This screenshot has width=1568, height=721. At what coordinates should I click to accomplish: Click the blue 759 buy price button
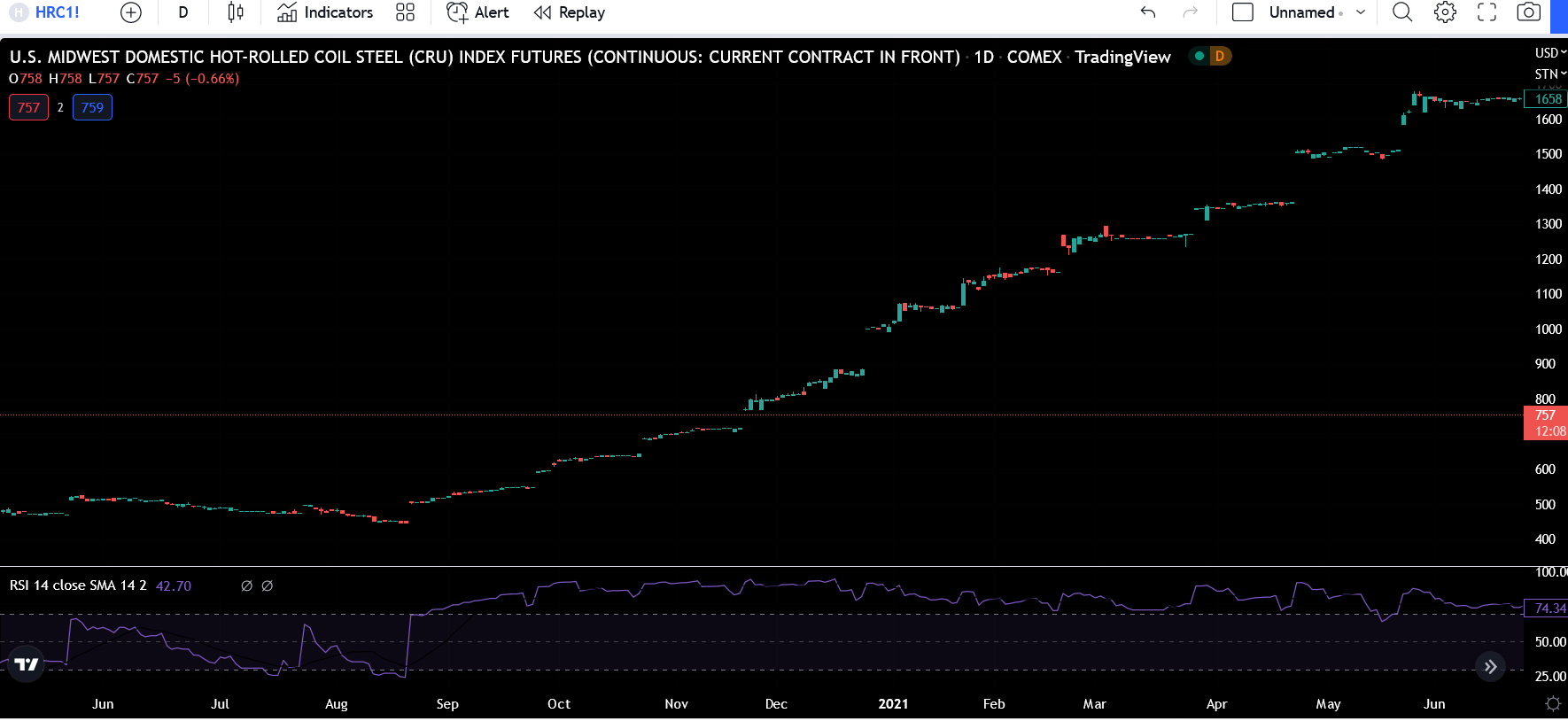92,107
